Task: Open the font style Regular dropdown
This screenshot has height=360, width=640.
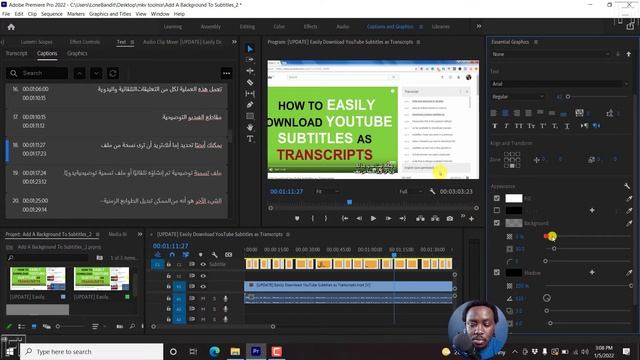Action: (x=518, y=97)
